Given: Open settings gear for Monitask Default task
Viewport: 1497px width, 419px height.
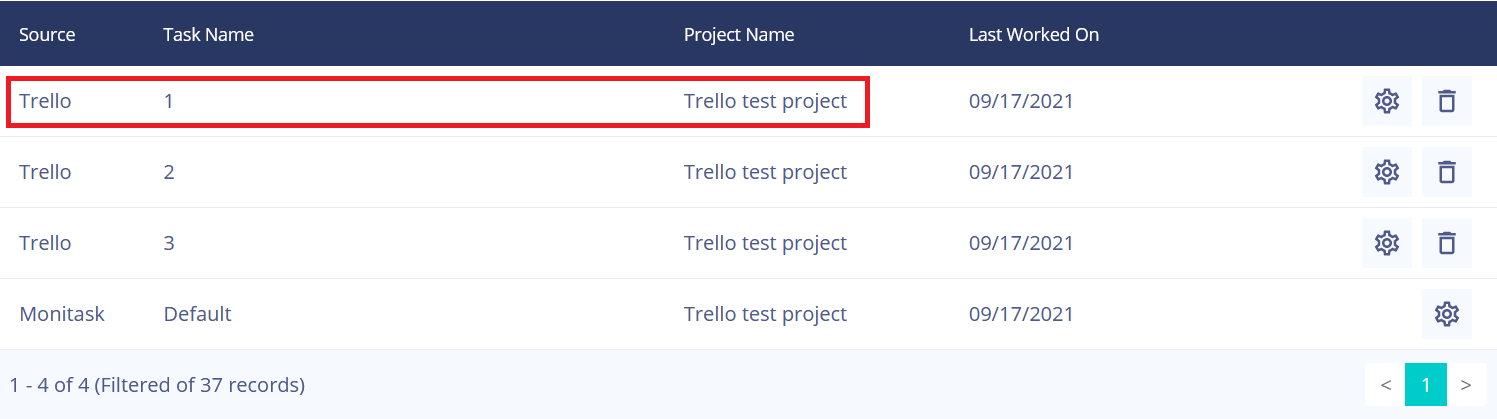Looking at the screenshot, I should point(1446,314).
